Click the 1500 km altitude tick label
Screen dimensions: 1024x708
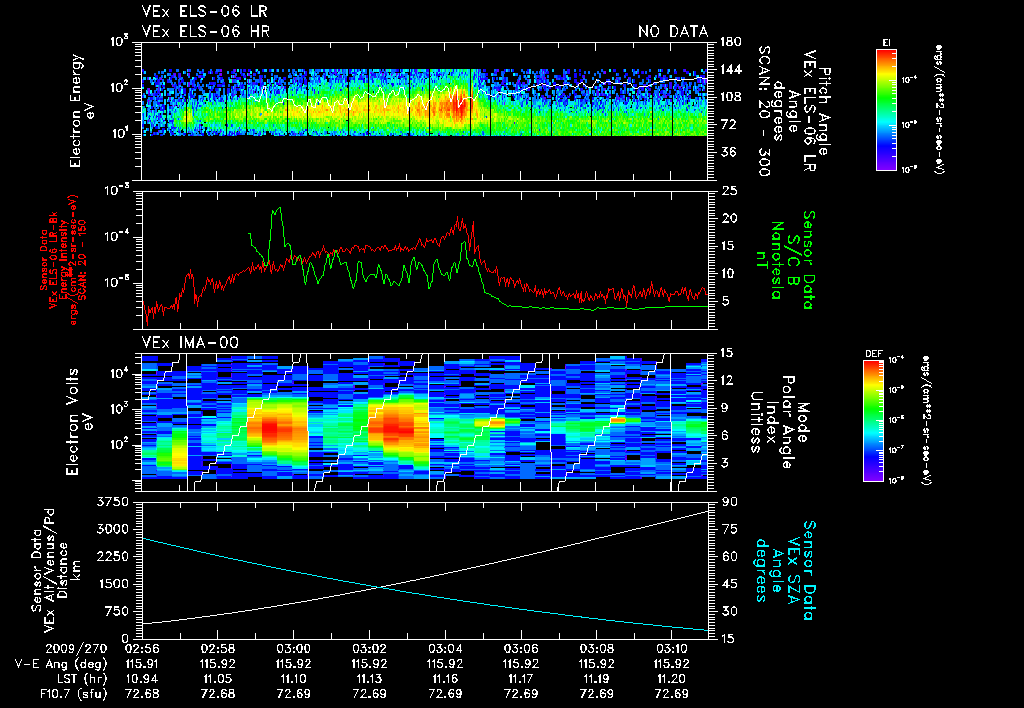[113, 583]
